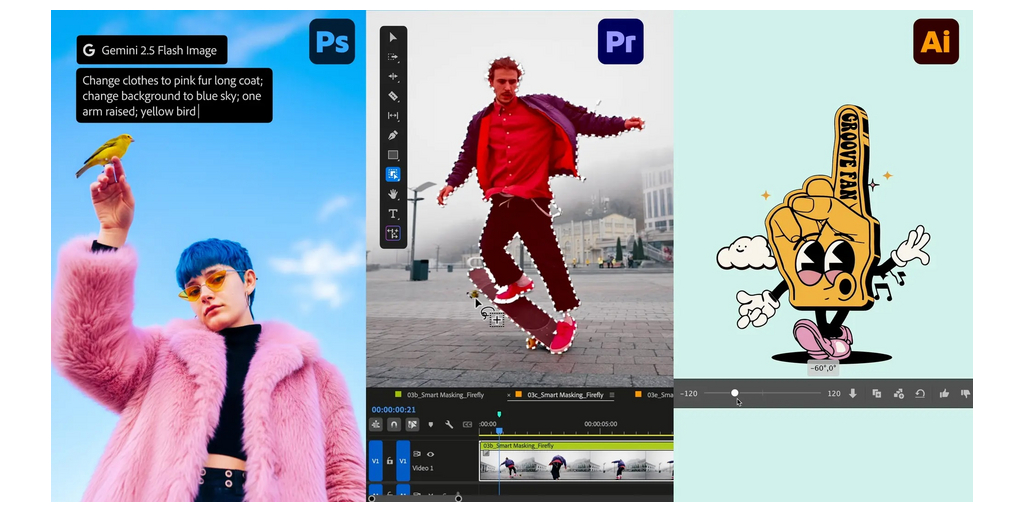The height and width of the screenshot is (512, 1024).
Task: Toggle the Video 1 track eye visibility
Action: (430, 454)
